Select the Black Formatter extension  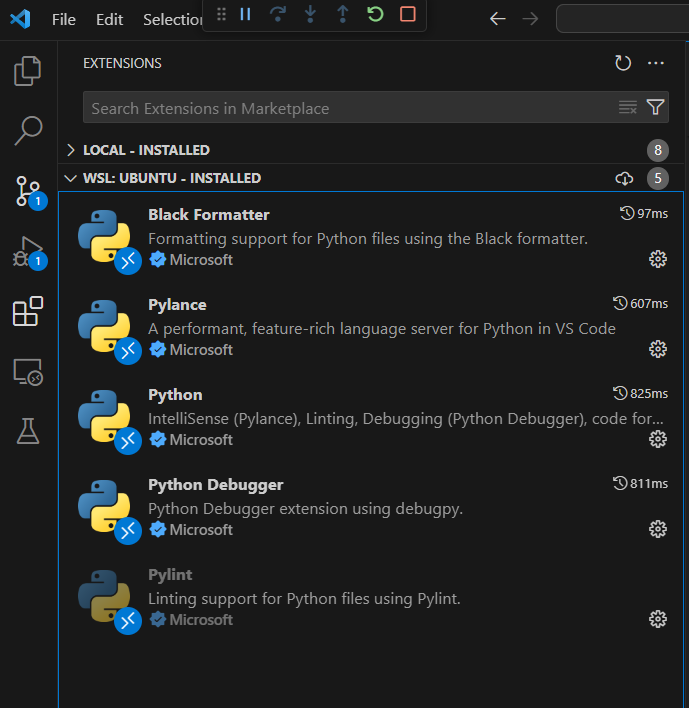click(371, 238)
